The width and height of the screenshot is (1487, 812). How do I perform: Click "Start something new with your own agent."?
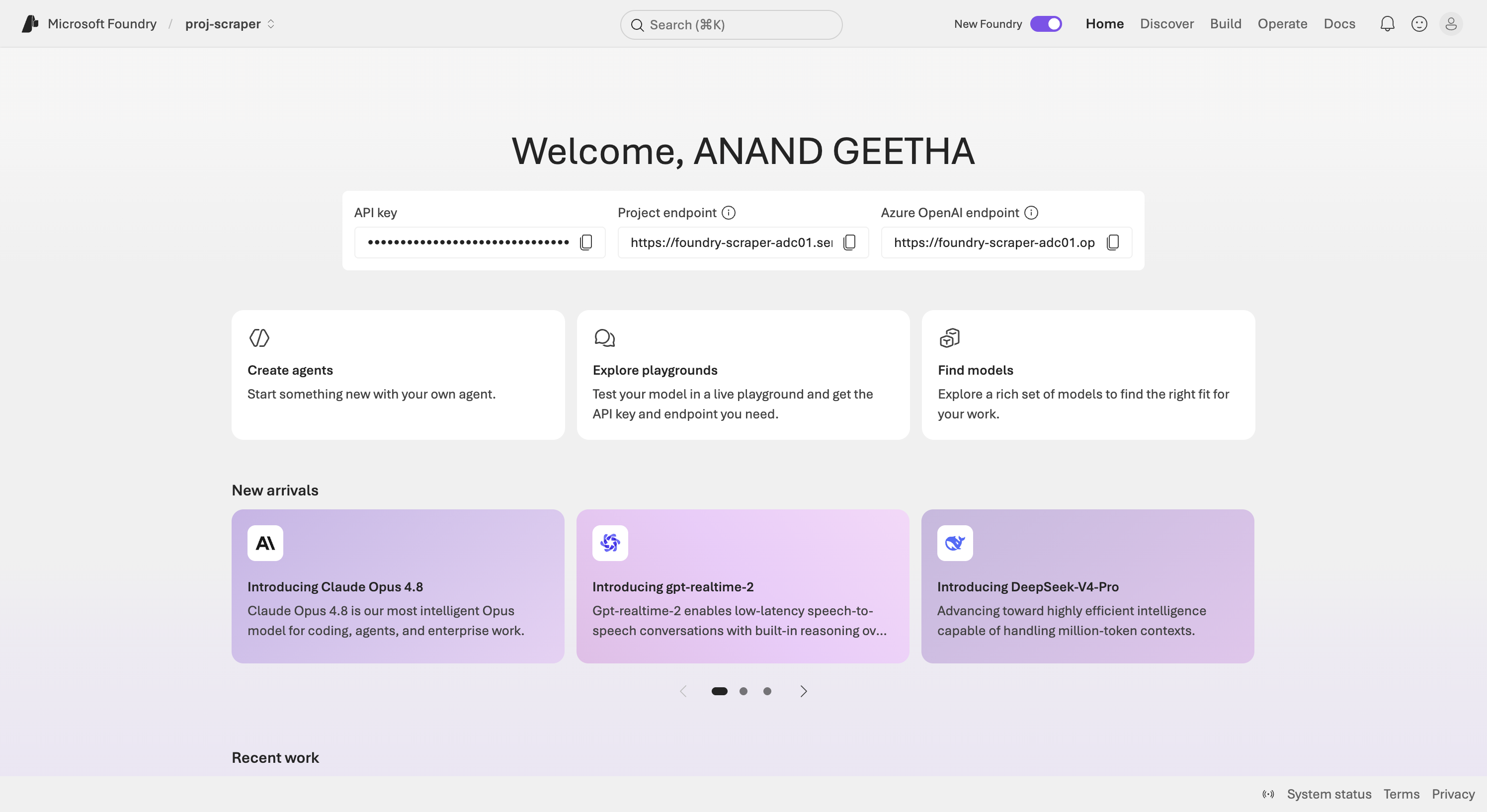[371, 394]
